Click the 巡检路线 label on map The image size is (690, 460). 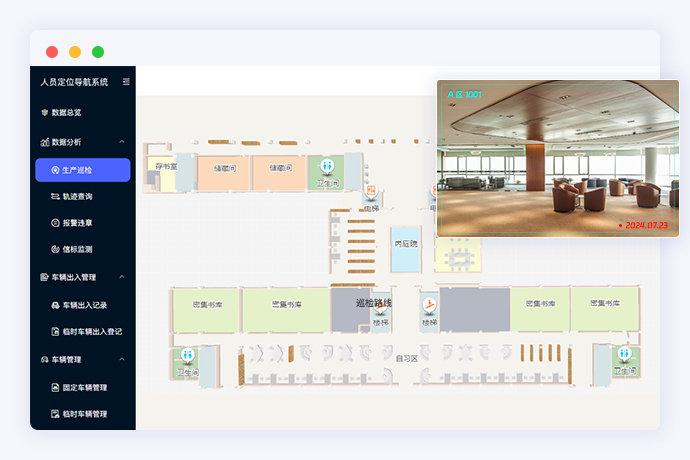tap(374, 302)
